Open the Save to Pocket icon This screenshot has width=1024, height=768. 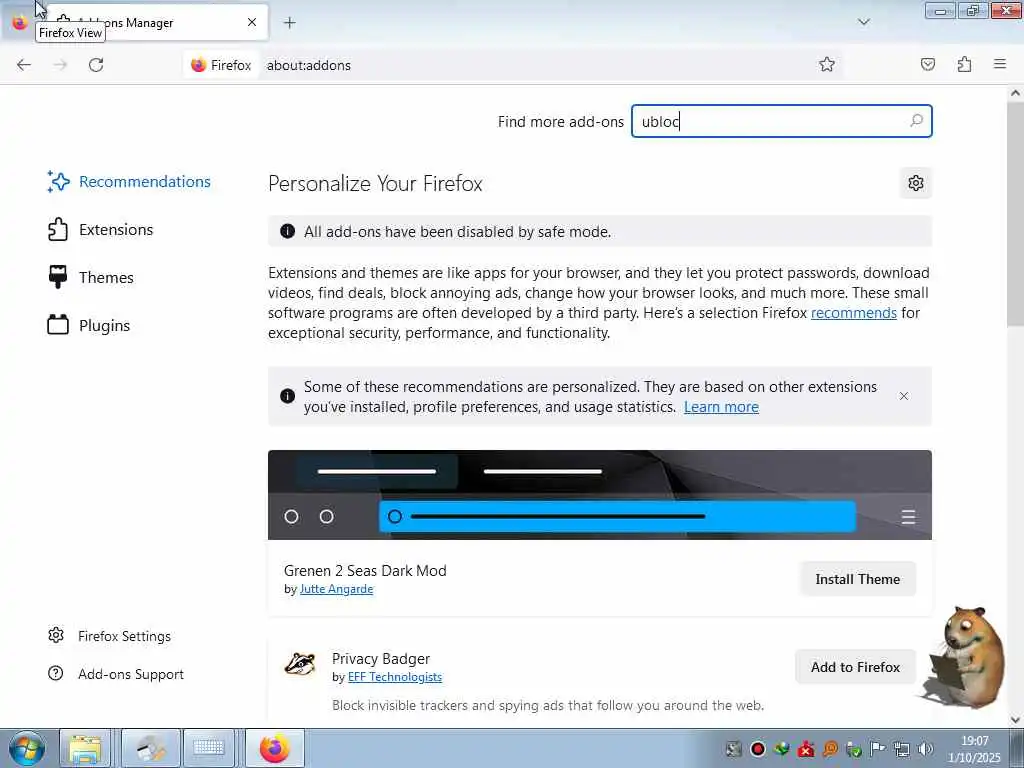(x=927, y=64)
